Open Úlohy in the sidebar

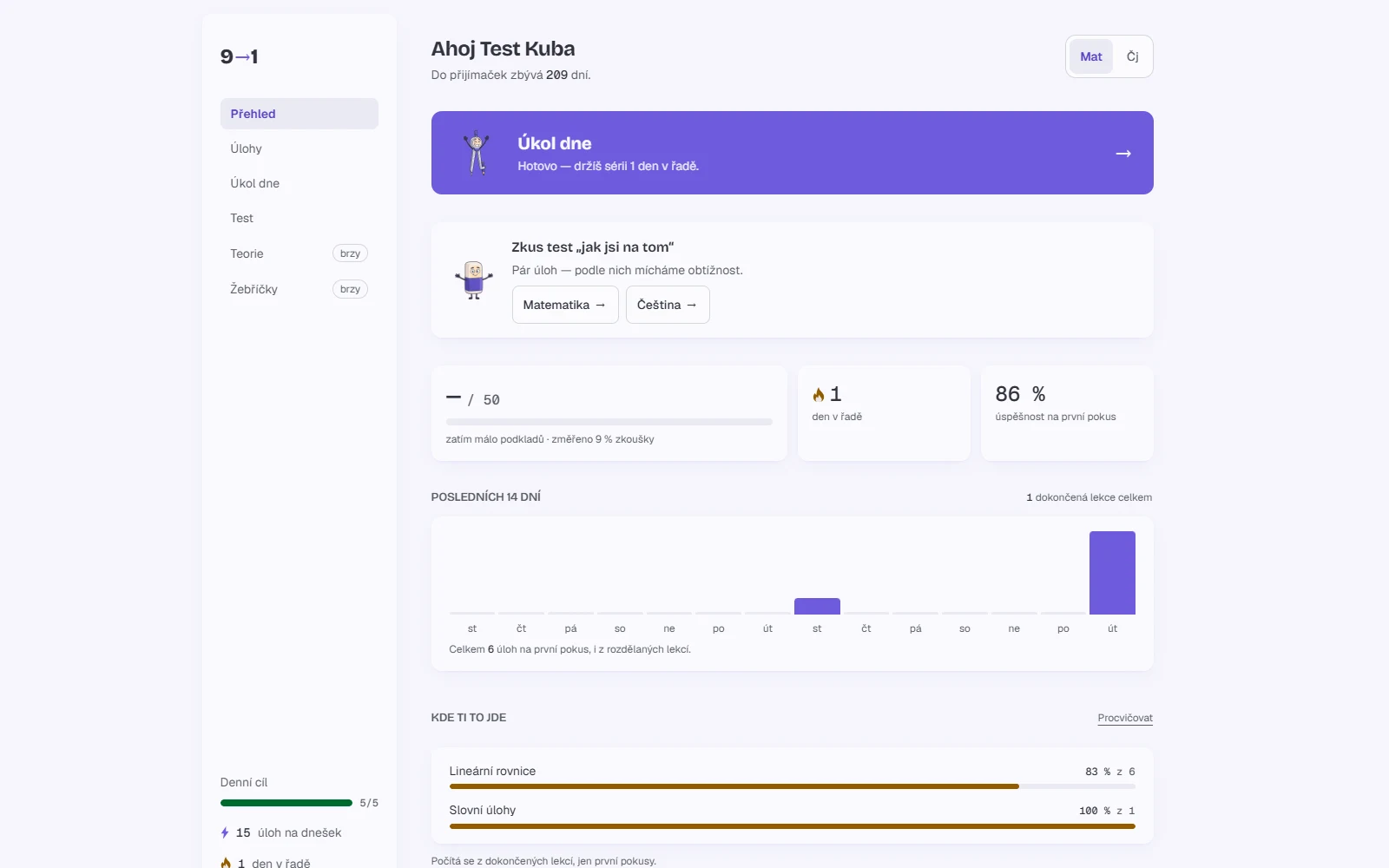point(300,148)
